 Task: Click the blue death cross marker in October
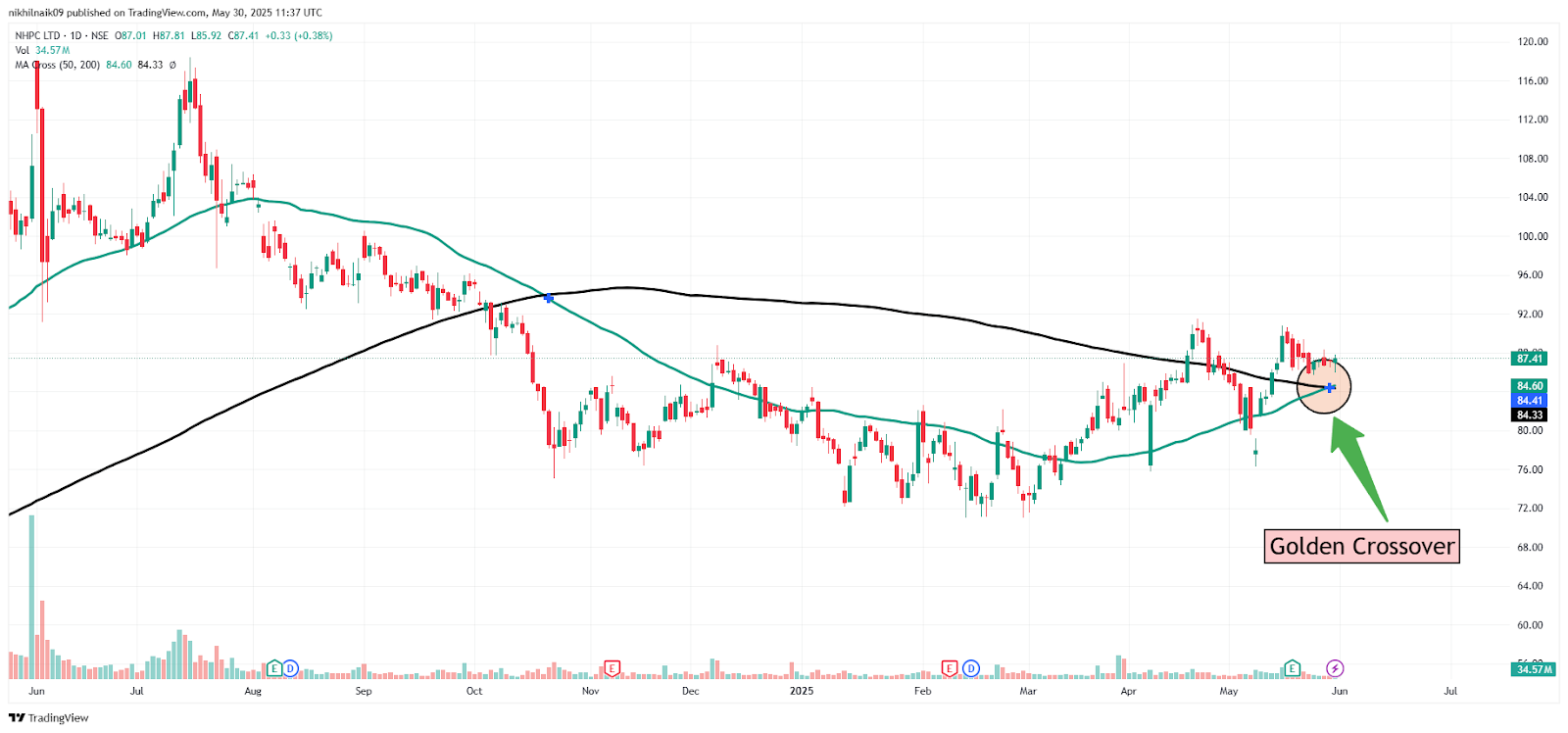(x=549, y=298)
